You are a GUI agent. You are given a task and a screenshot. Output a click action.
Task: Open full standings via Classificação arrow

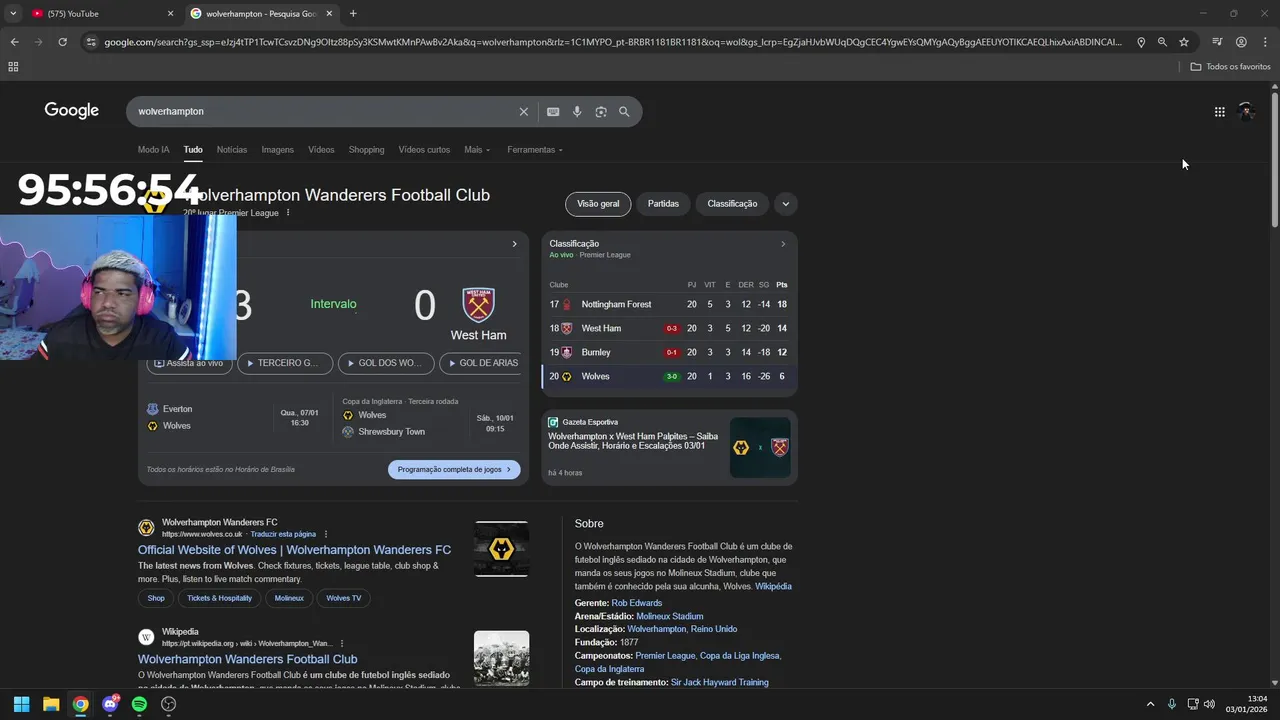(783, 244)
